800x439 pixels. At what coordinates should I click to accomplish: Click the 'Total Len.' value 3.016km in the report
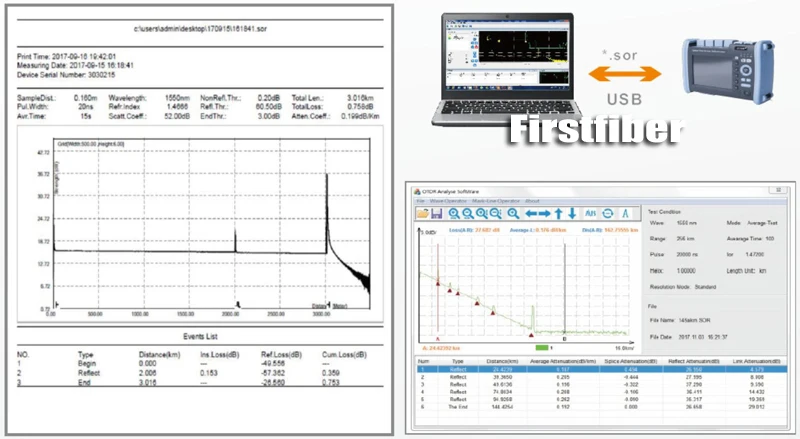360,97
